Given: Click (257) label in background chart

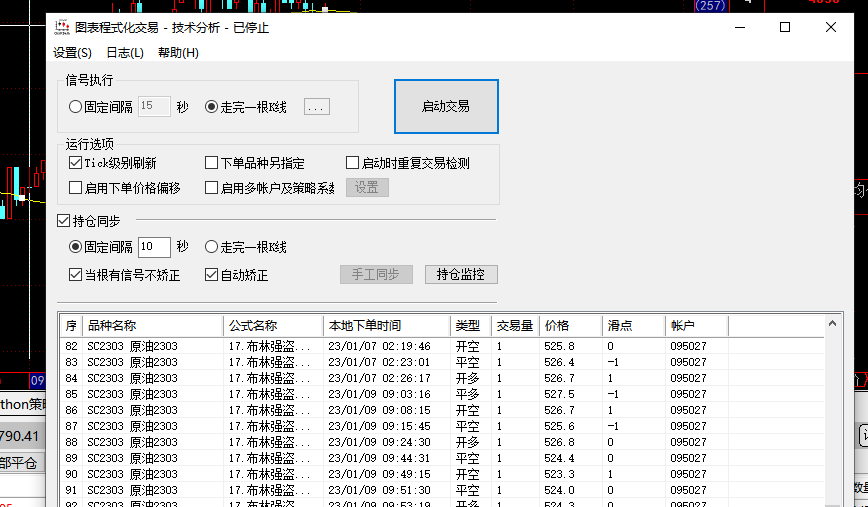Looking at the screenshot, I should 710,6.
